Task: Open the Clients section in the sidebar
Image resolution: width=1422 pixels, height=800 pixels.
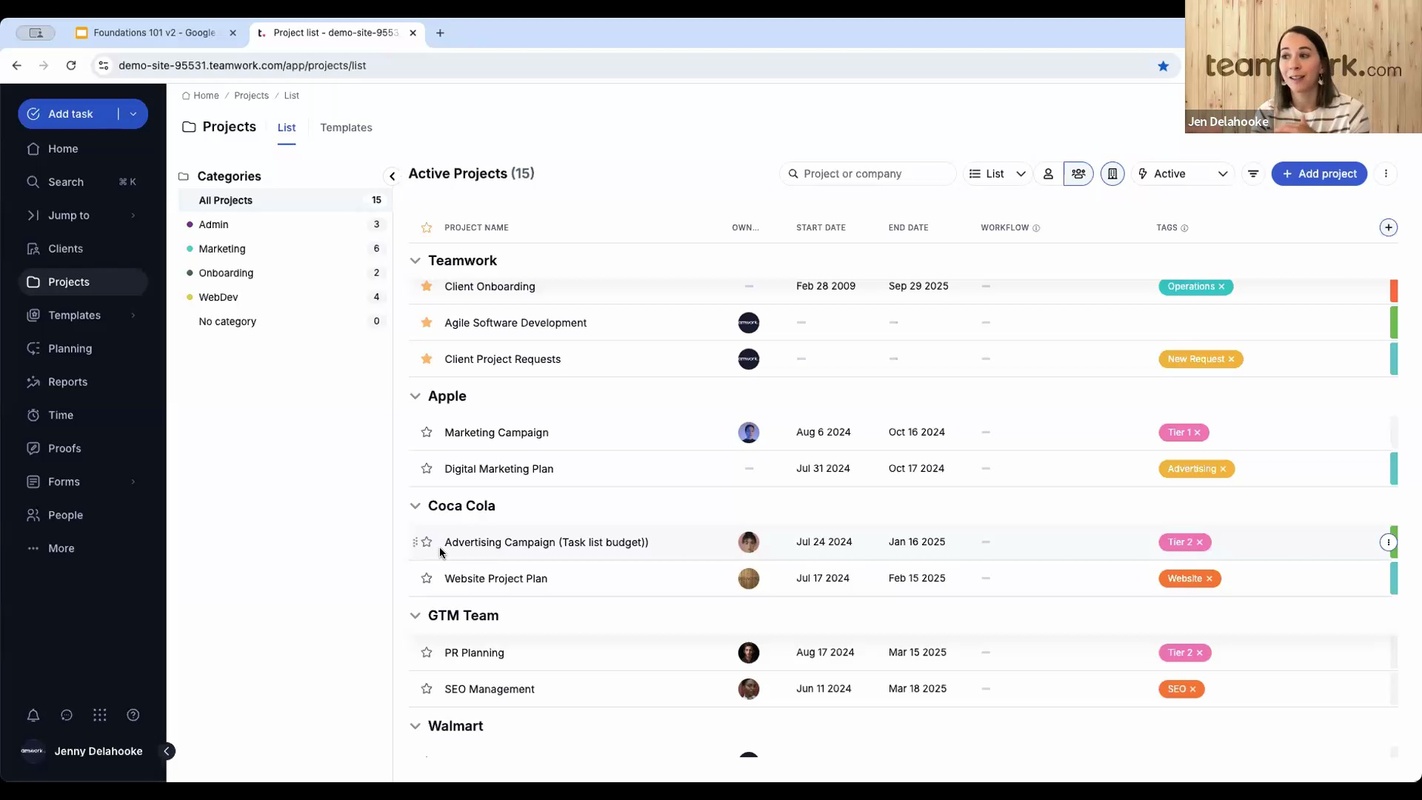Action: (x=65, y=248)
